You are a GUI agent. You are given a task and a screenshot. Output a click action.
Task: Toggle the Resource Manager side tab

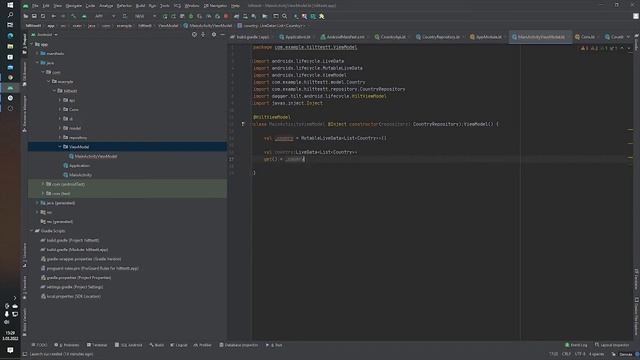(24, 113)
